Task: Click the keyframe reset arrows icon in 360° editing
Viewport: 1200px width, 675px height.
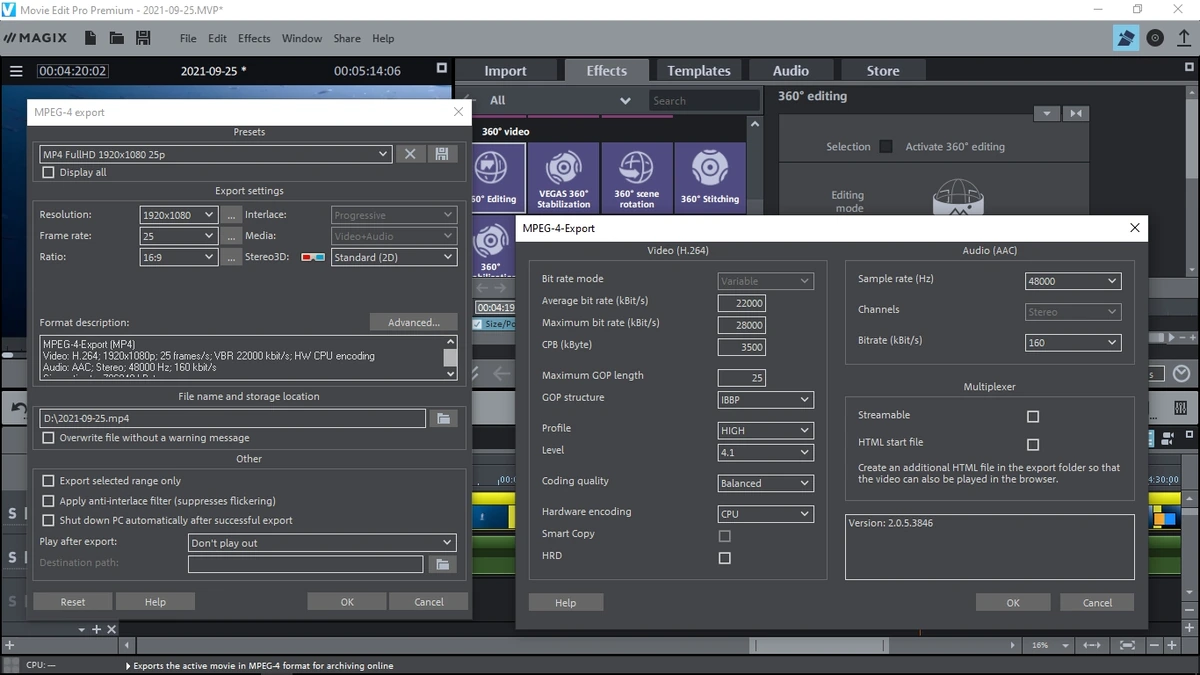Action: point(1075,113)
